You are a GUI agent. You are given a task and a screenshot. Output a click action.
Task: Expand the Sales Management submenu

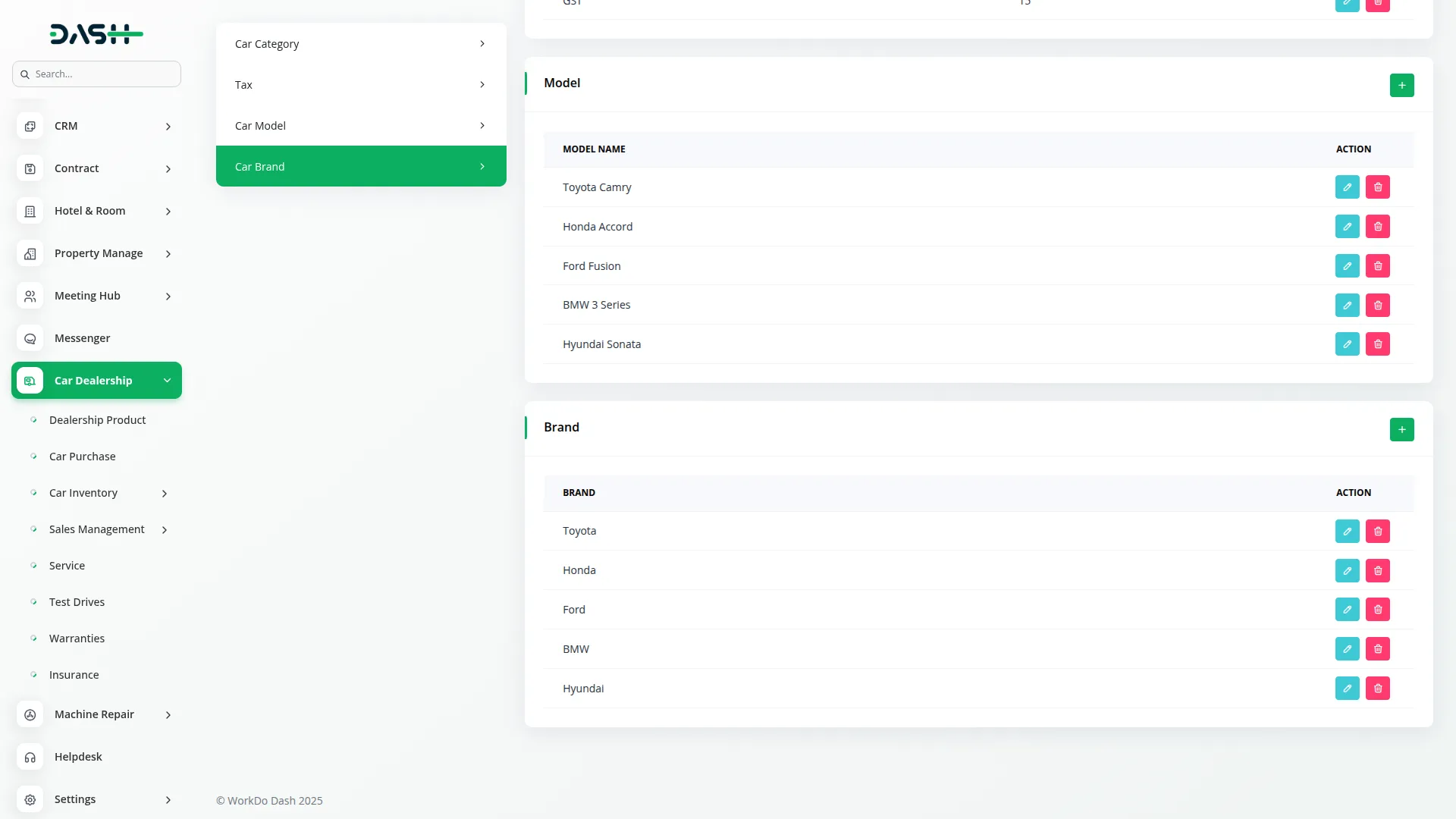[164, 530]
